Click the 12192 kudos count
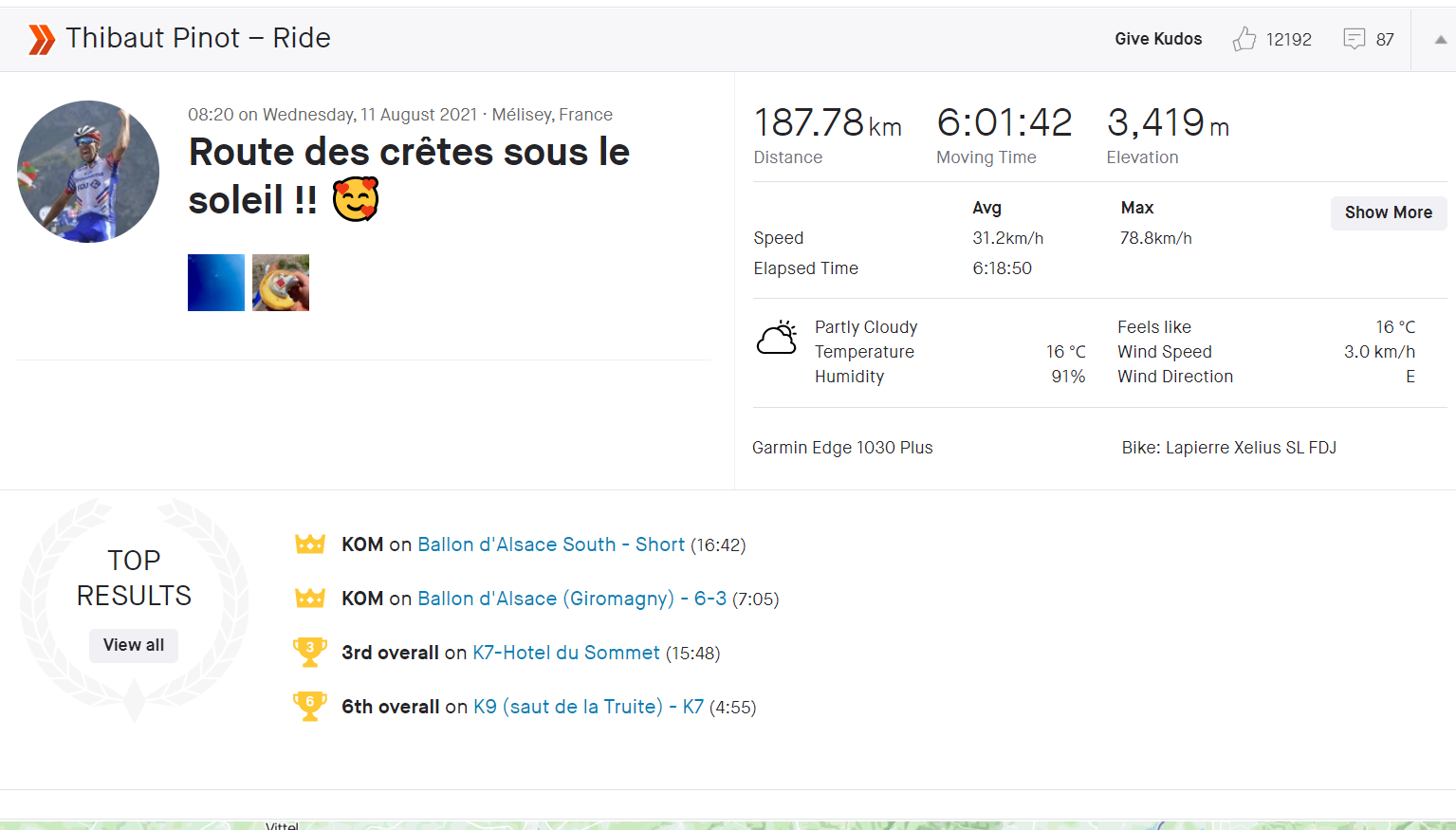 (x=1288, y=40)
